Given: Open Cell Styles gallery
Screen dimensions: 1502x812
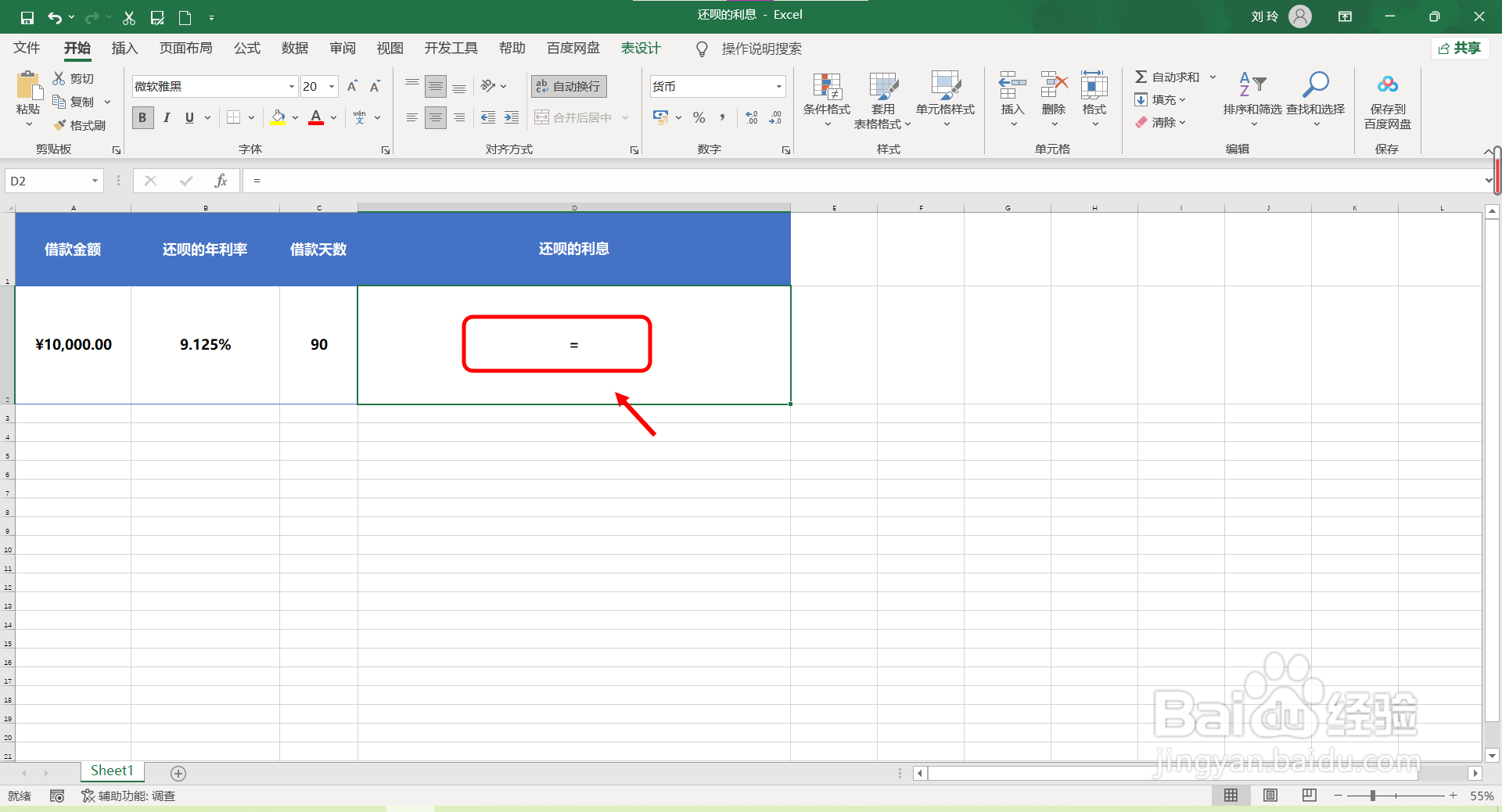Looking at the screenshot, I should tap(946, 100).
